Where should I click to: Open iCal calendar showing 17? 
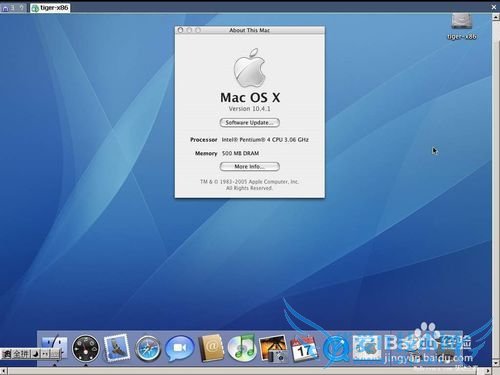coord(304,349)
